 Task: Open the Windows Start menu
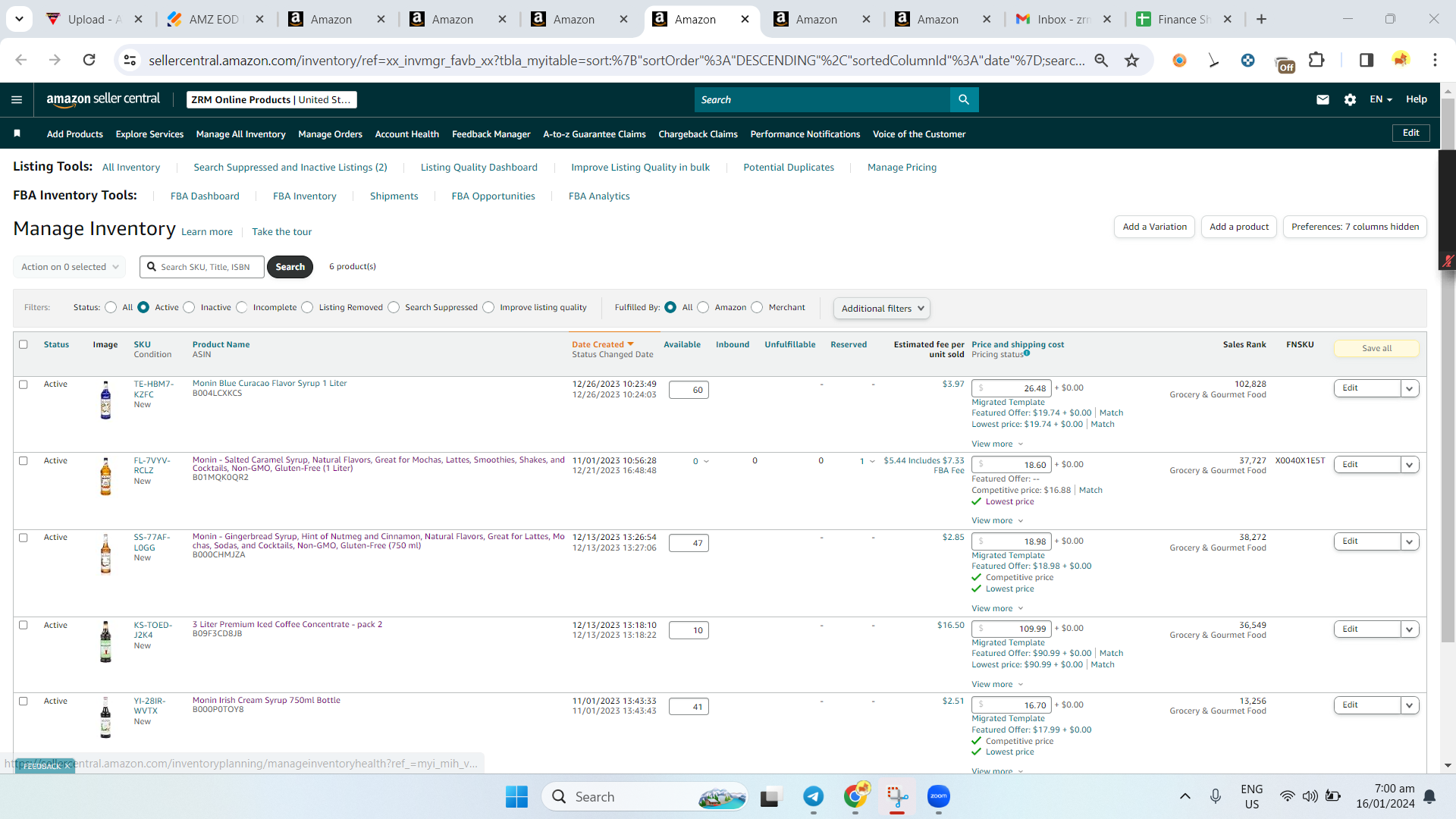tap(516, 796)
